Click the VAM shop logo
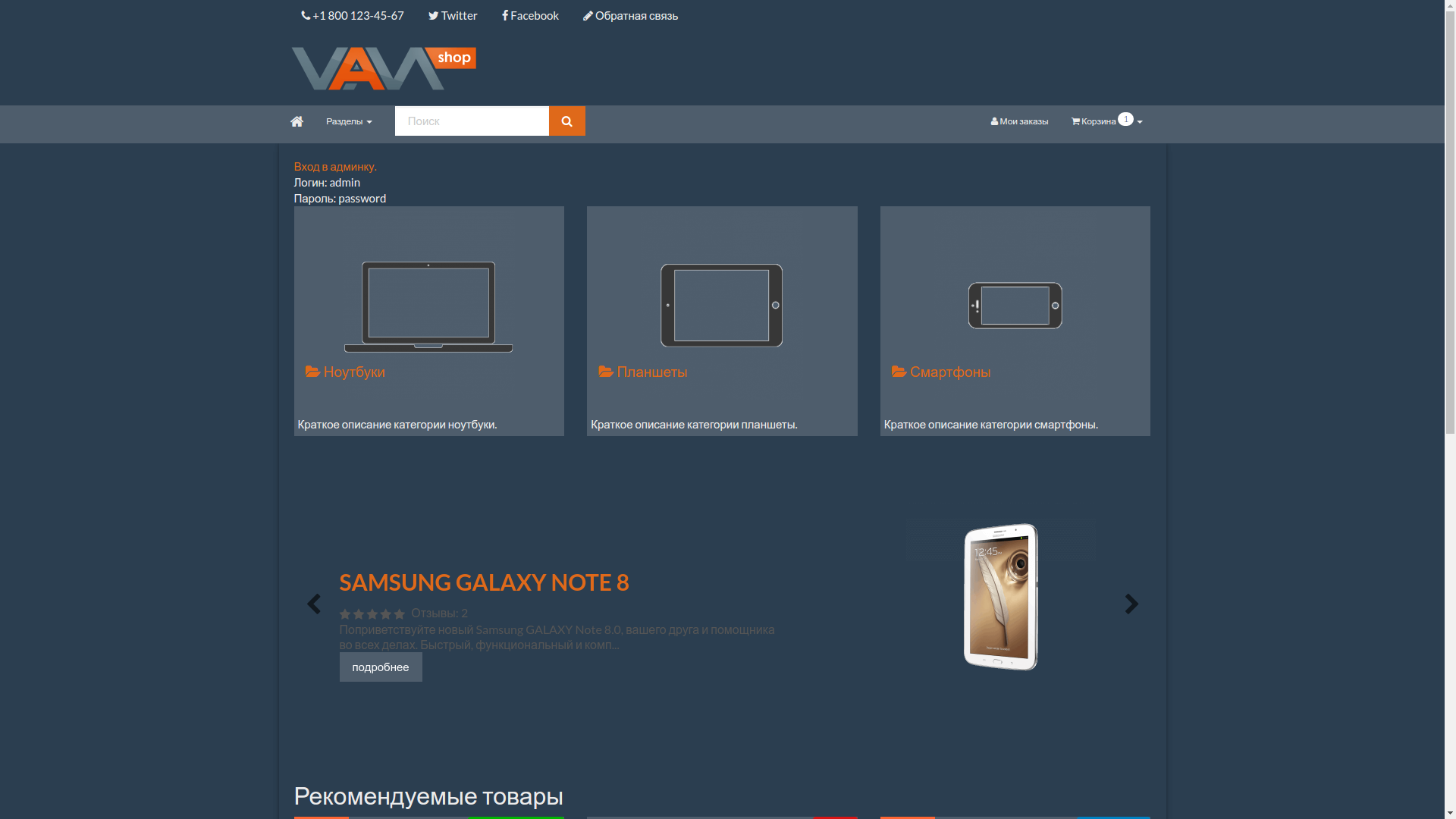The height and width of the screenshot is (819, 1456). [384, 68]
